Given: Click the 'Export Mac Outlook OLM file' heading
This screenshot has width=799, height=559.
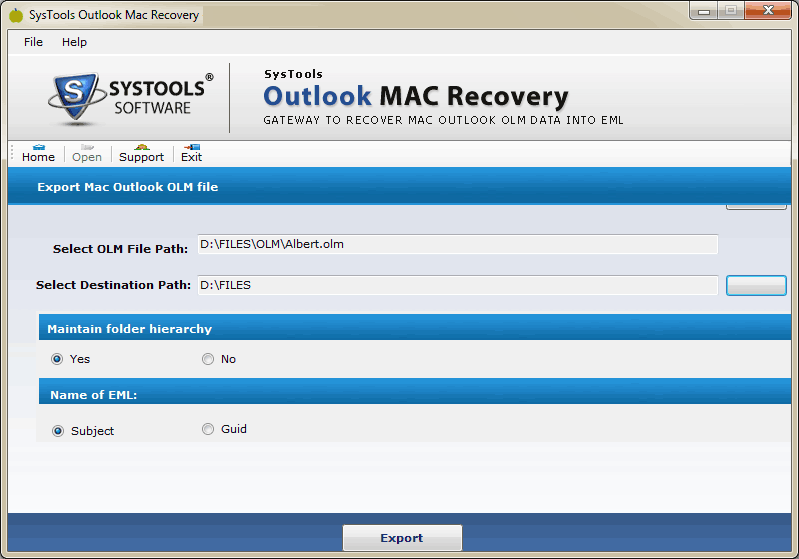Looking at the screenshot, I should coord(127,187).
